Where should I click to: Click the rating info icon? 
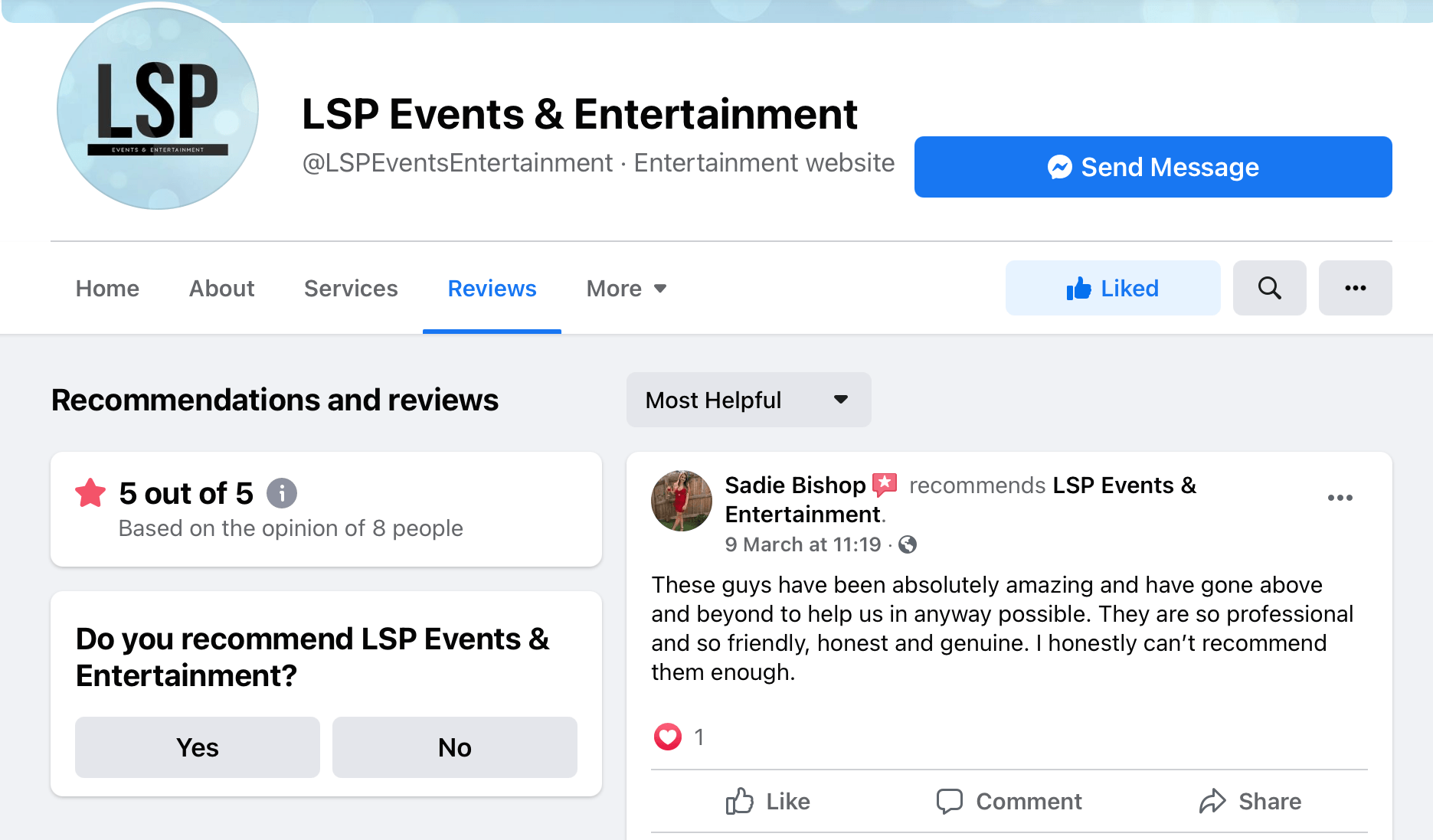click(x=281, y=493)
